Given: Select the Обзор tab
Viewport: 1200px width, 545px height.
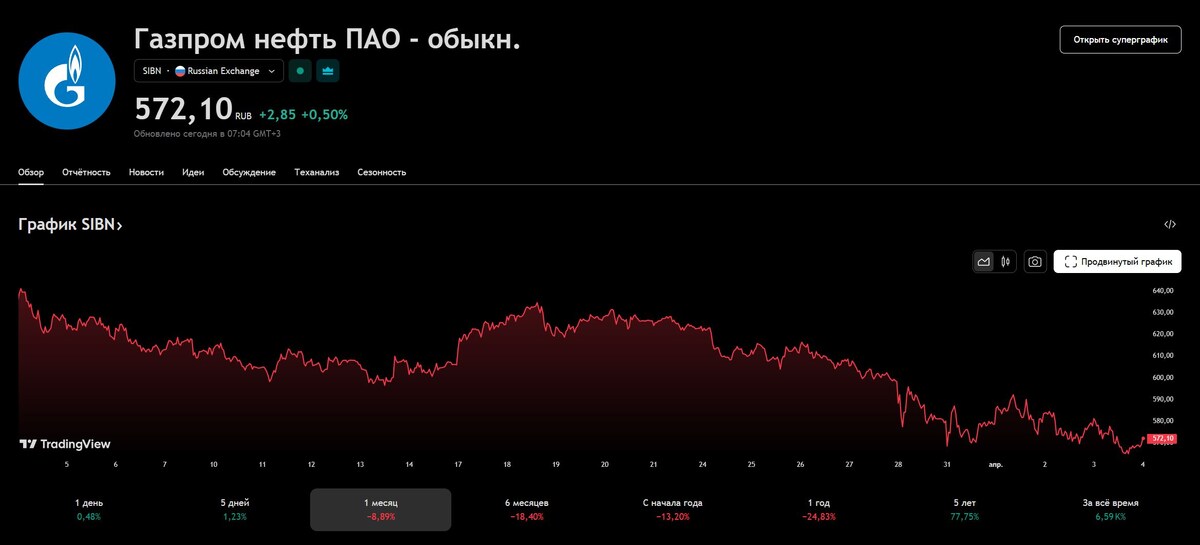Looking at the screenshot, I should click(x=31, y=172).
